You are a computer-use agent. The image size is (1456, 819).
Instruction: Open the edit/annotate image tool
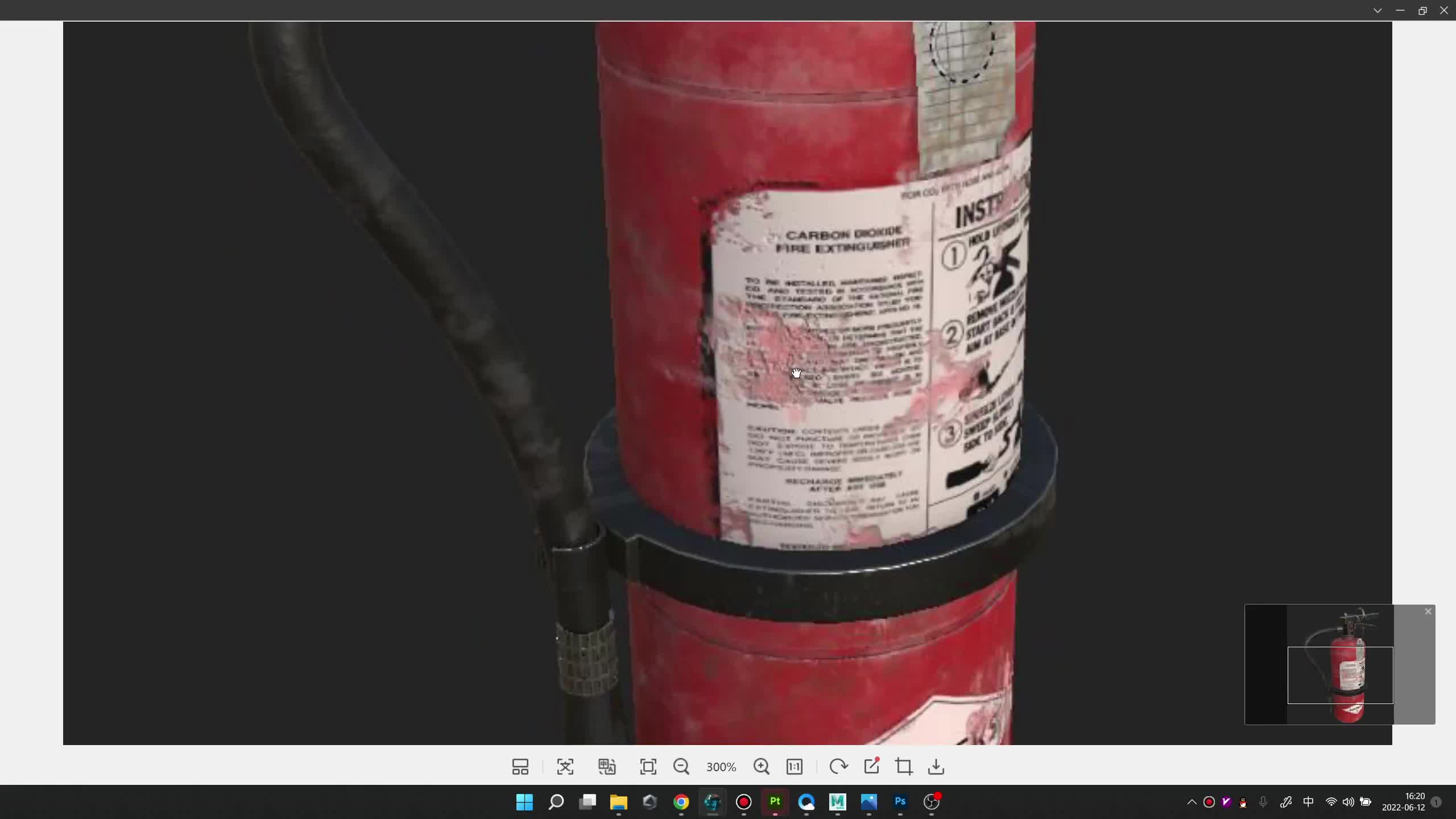point(871,767)
